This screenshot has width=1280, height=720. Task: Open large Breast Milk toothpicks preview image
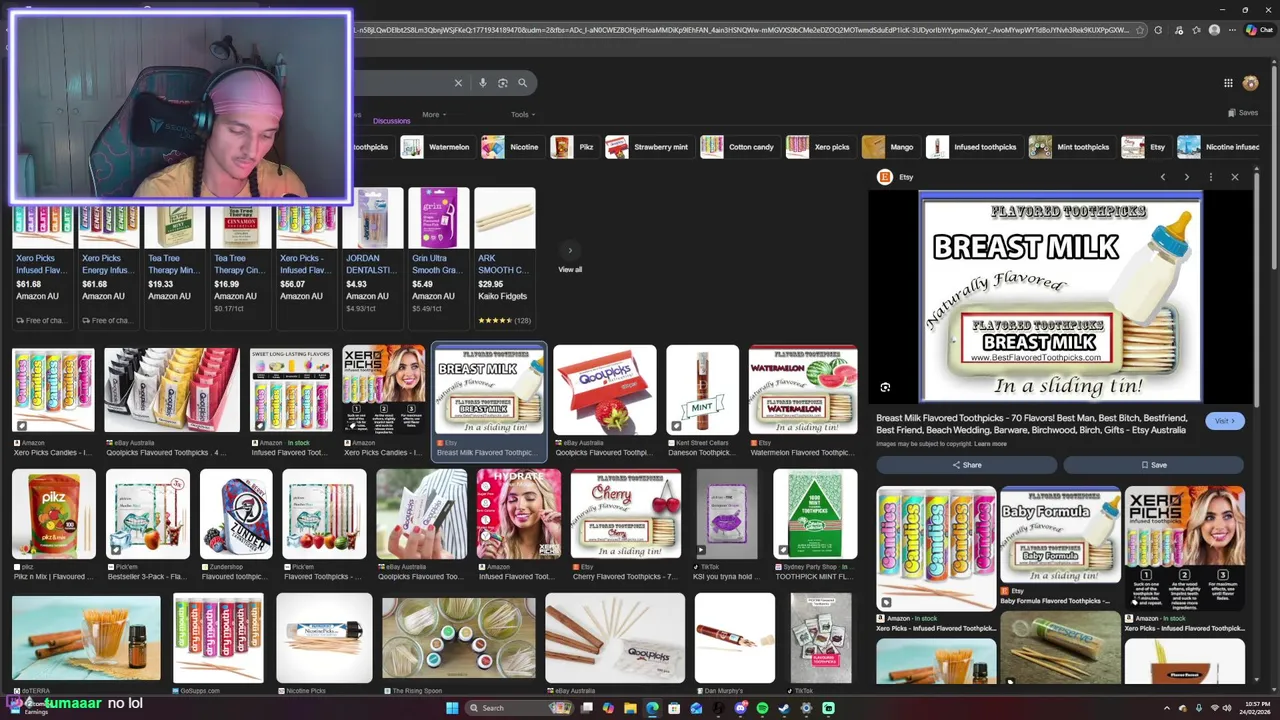(x=1060, y=297)
